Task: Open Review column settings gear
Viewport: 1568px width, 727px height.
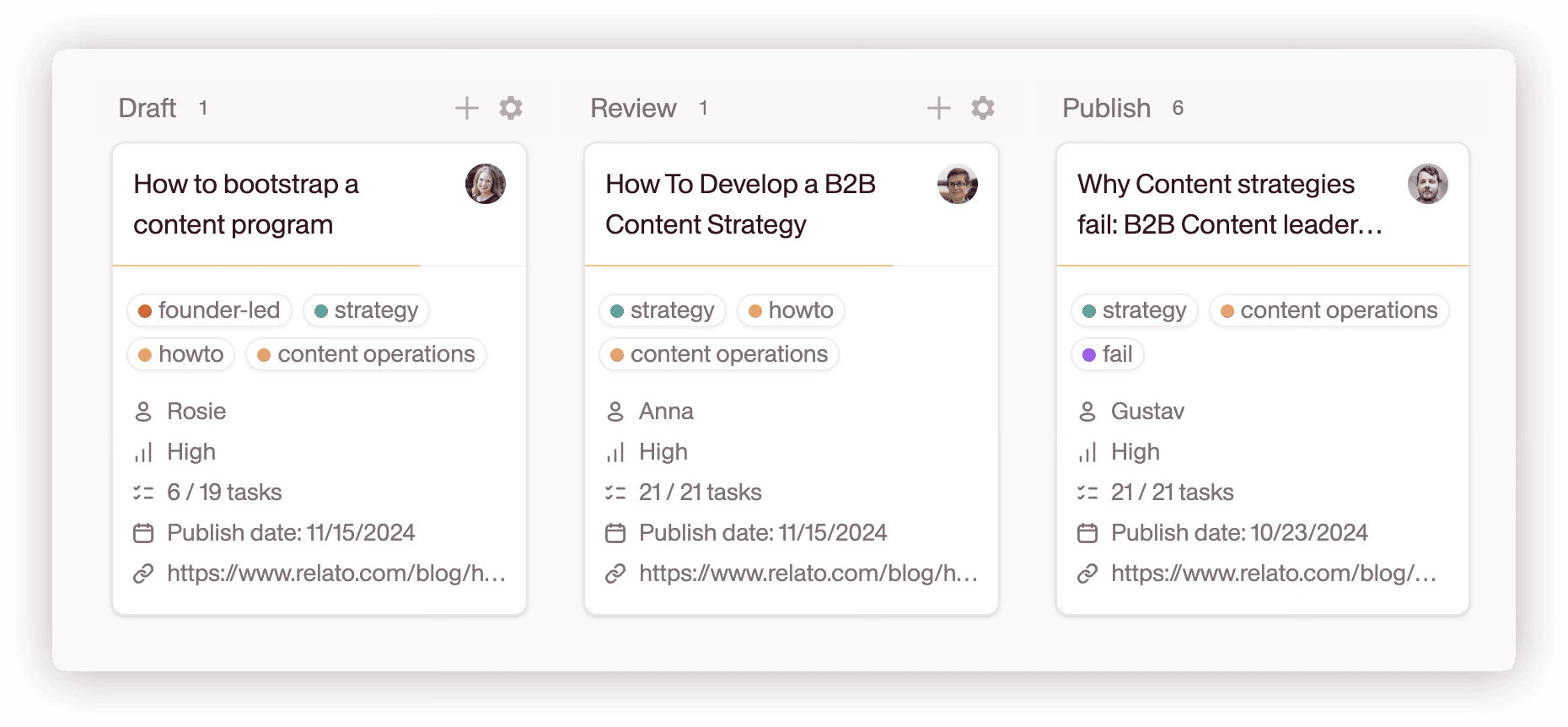Action: [x=983, y=108]
